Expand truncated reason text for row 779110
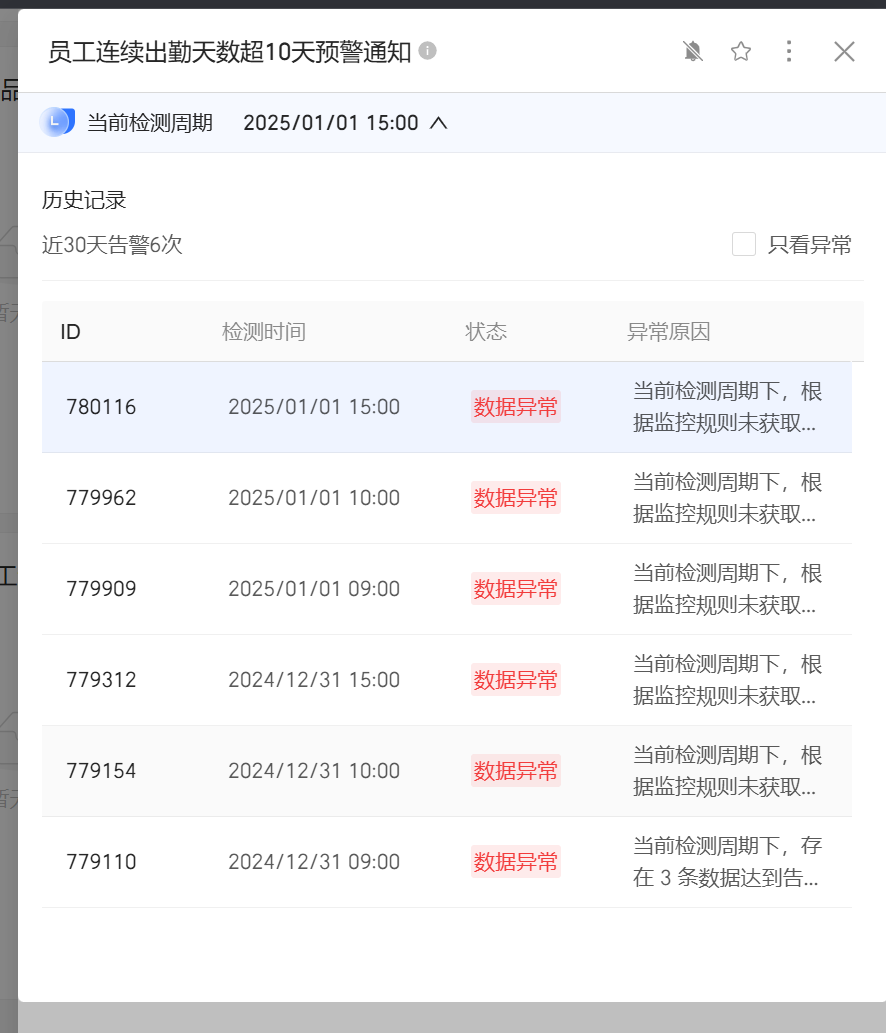This screenshot has height=1033, width=886. (x=727, y=862)
